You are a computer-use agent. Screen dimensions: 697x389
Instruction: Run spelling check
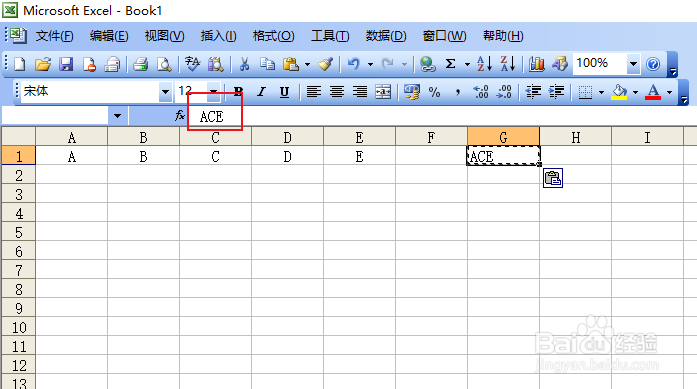click(164, 64)
